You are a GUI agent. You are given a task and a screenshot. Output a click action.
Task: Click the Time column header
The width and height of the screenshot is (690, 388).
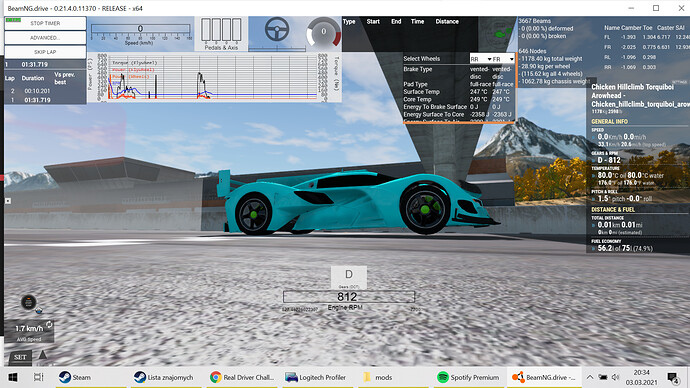click(x=417, y=22)
